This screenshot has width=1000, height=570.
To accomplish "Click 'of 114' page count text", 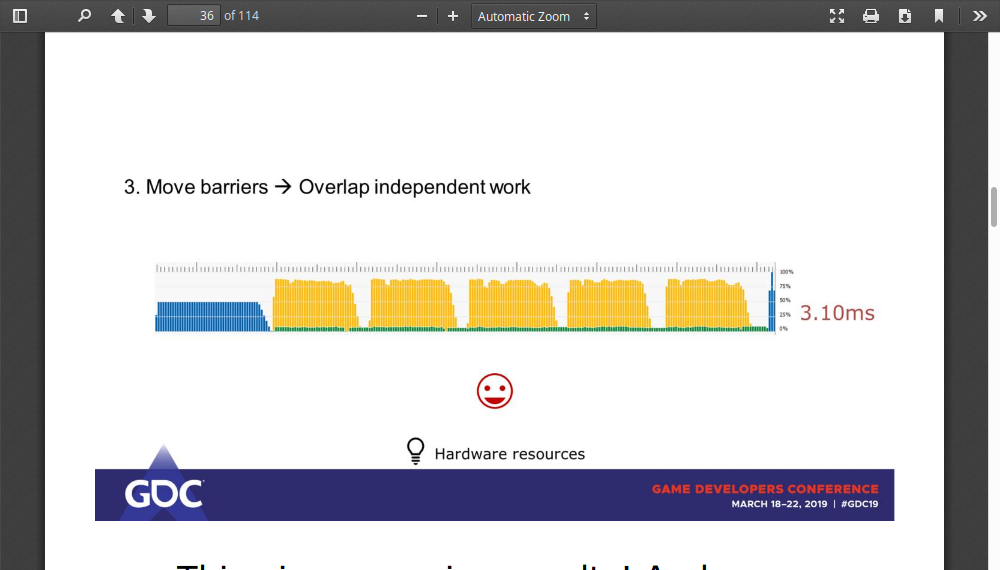I will click(242, 16).
